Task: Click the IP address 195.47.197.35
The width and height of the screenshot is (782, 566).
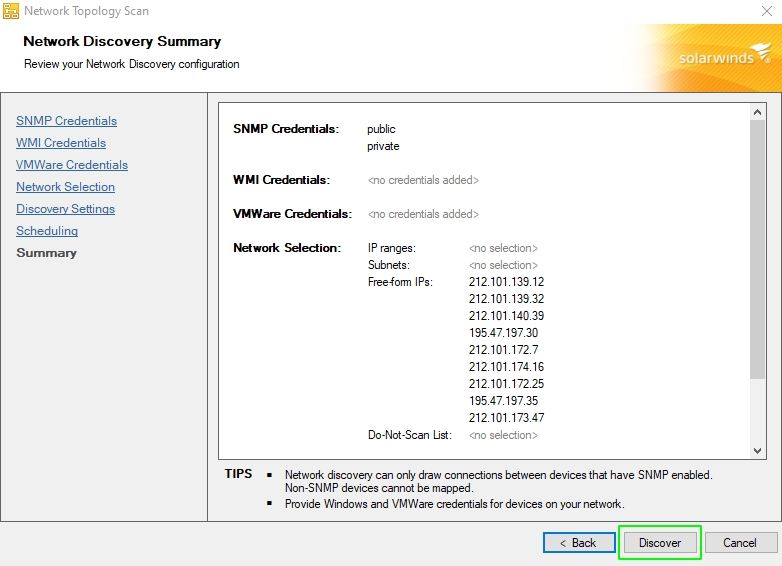Action: [503, 401]
